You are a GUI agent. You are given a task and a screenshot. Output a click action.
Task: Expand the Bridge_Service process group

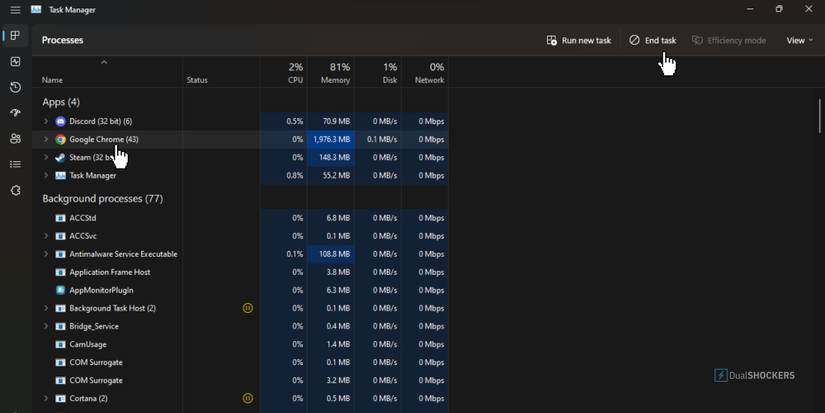[46, 326]
